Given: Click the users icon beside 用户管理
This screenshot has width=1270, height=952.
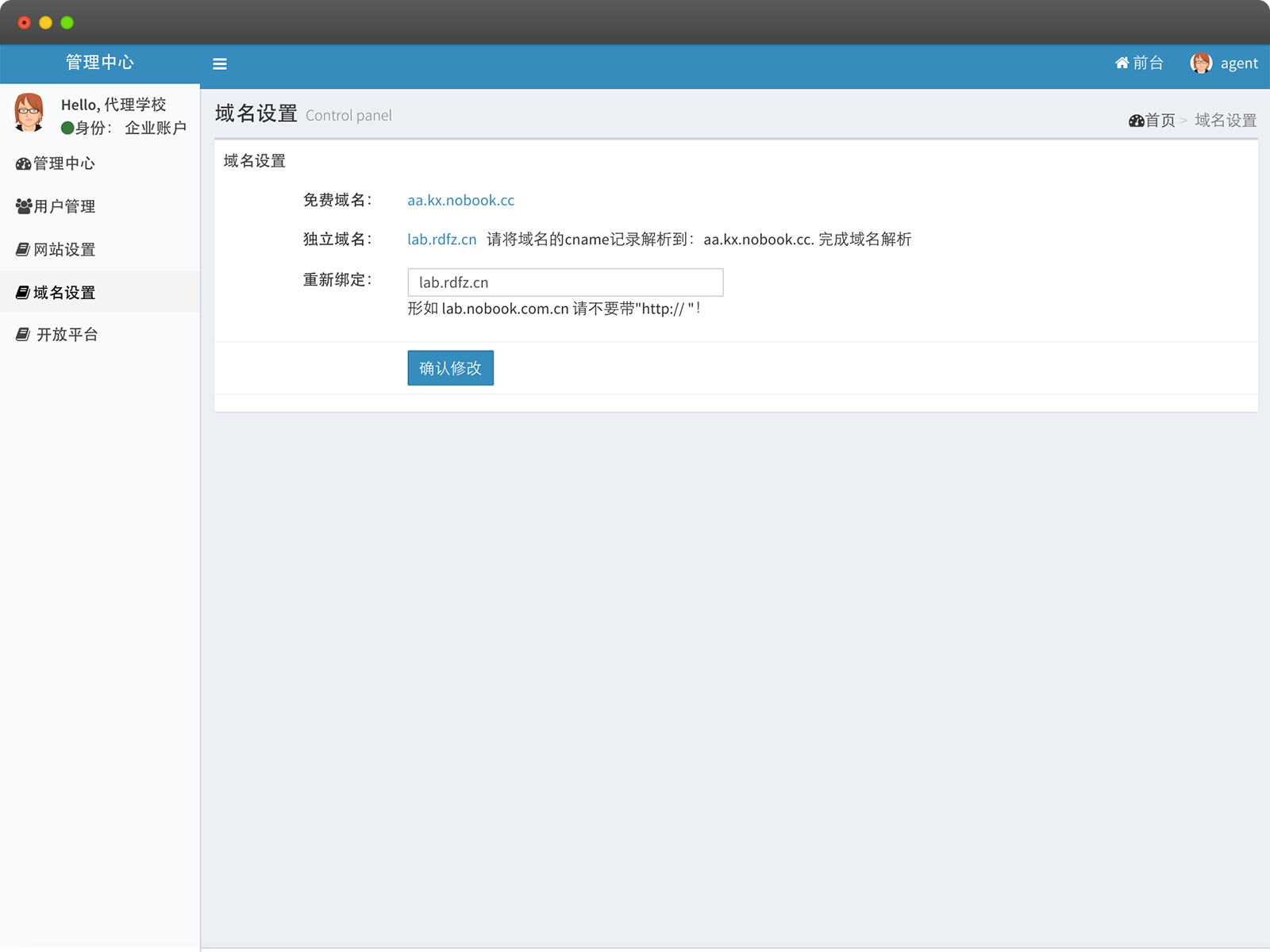Looking at the screenshot, I should coord(23,206).
